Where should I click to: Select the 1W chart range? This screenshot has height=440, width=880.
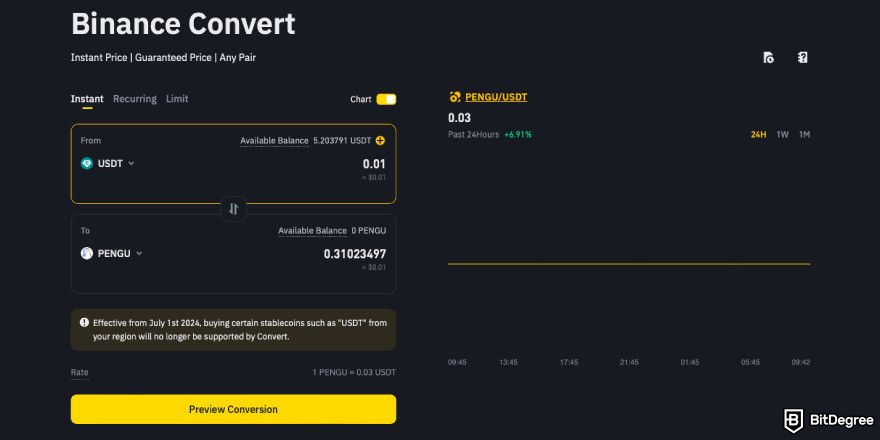(x=782, y=135)
